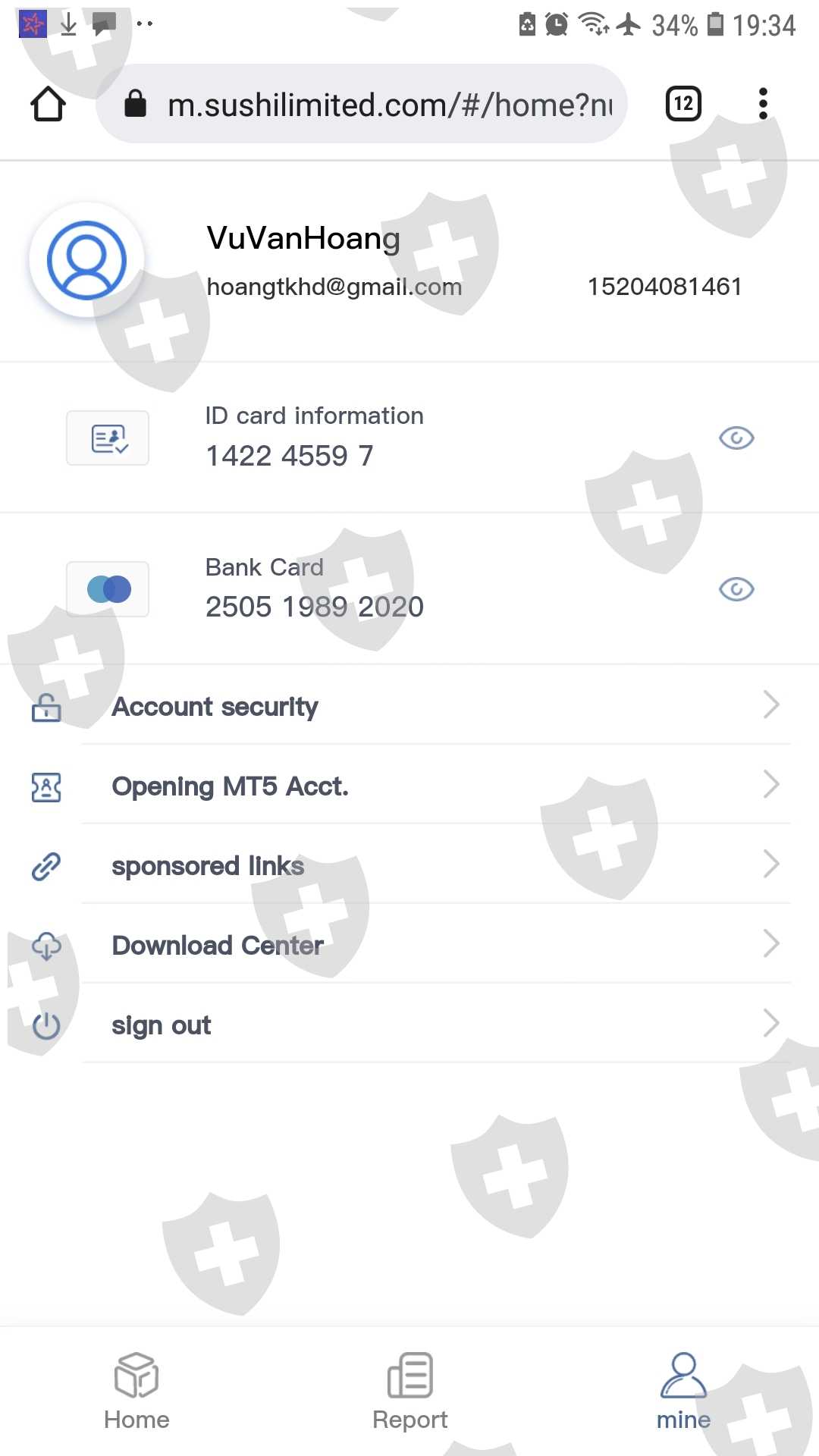Tap the user profile avatar icon
Screen dimensions: 819x1456
click(86, 260)
